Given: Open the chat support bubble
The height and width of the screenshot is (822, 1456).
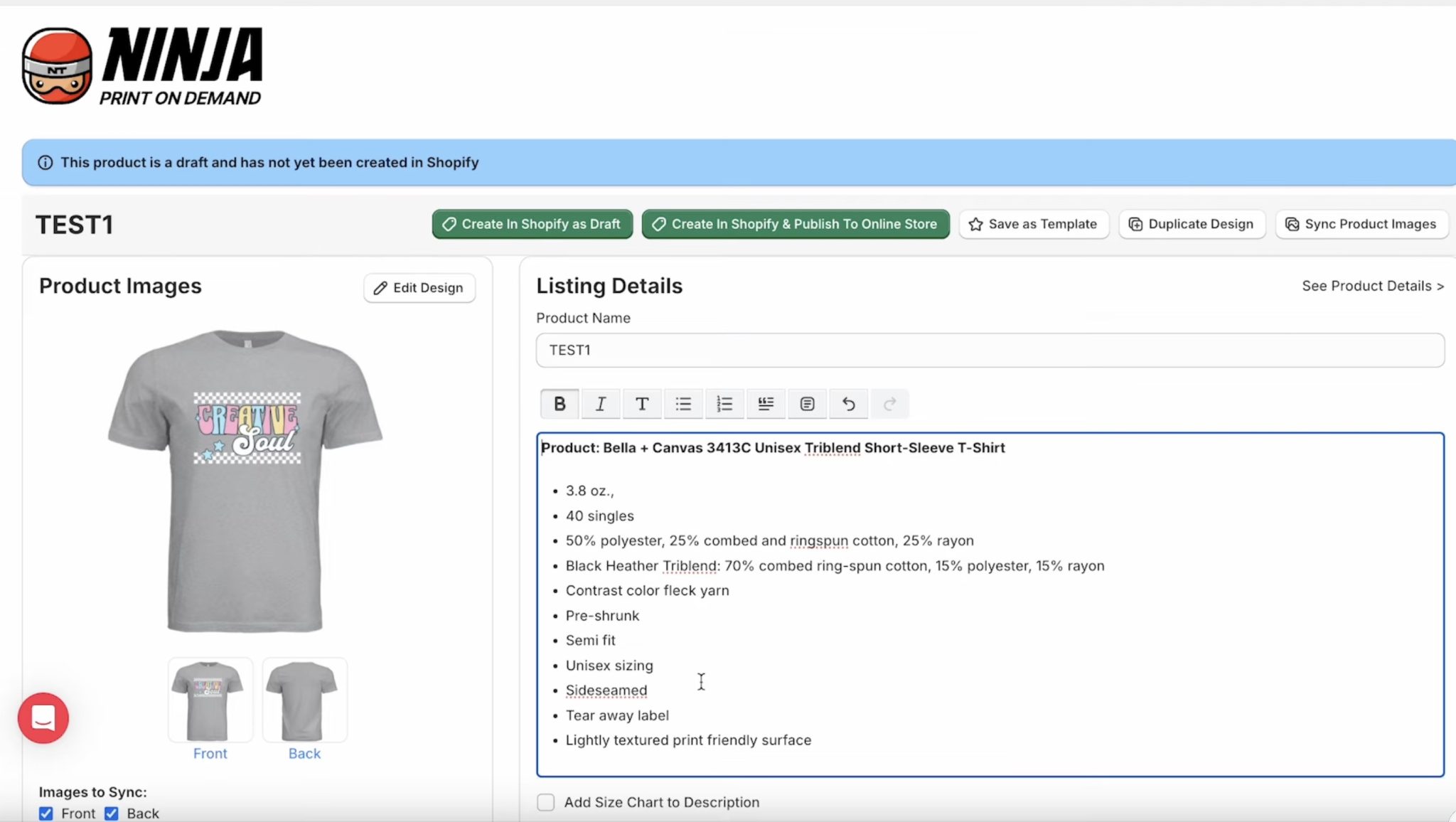Looking at the screenshot, I should 43,718.
